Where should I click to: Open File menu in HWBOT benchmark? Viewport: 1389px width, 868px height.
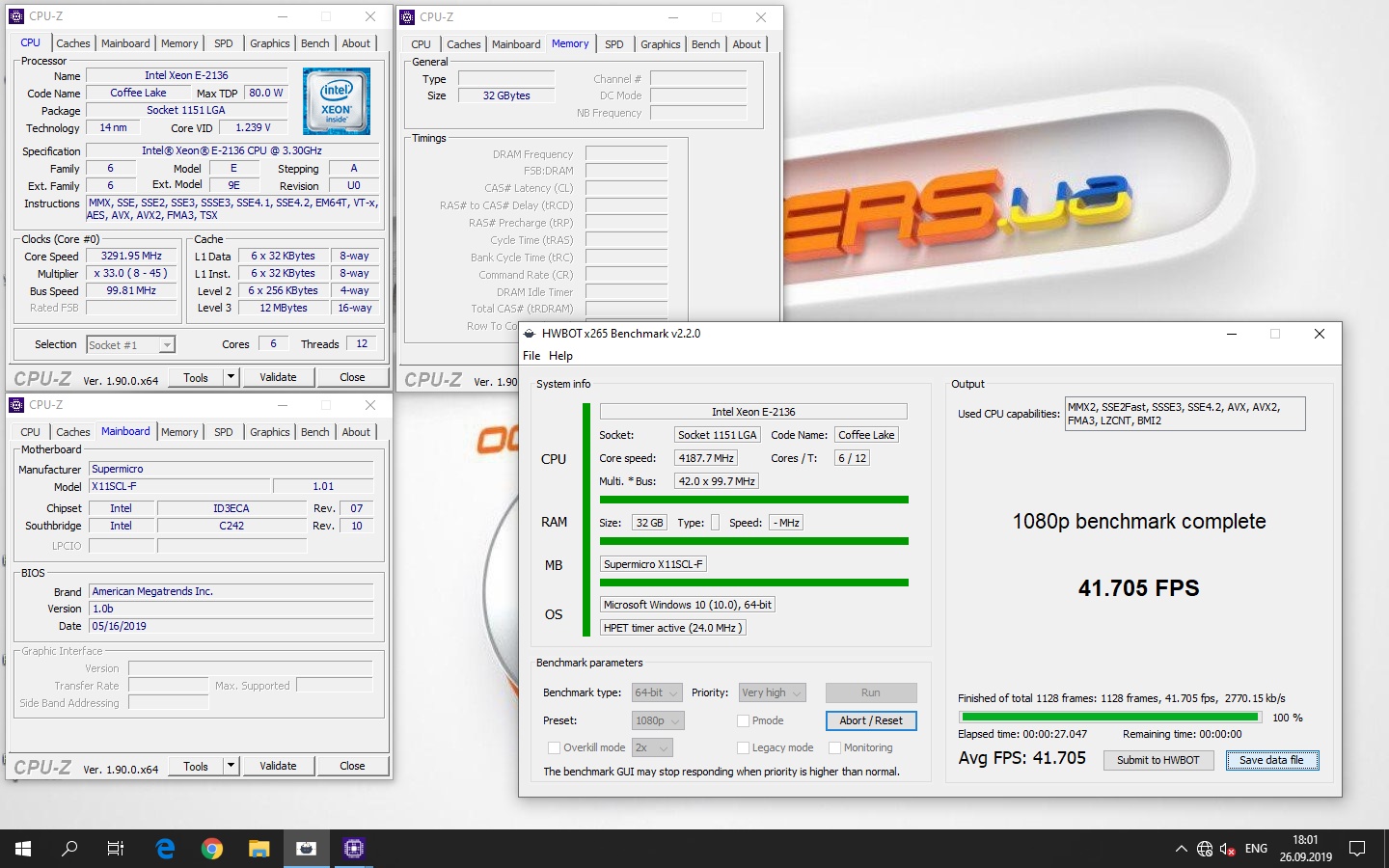(531, 356)
